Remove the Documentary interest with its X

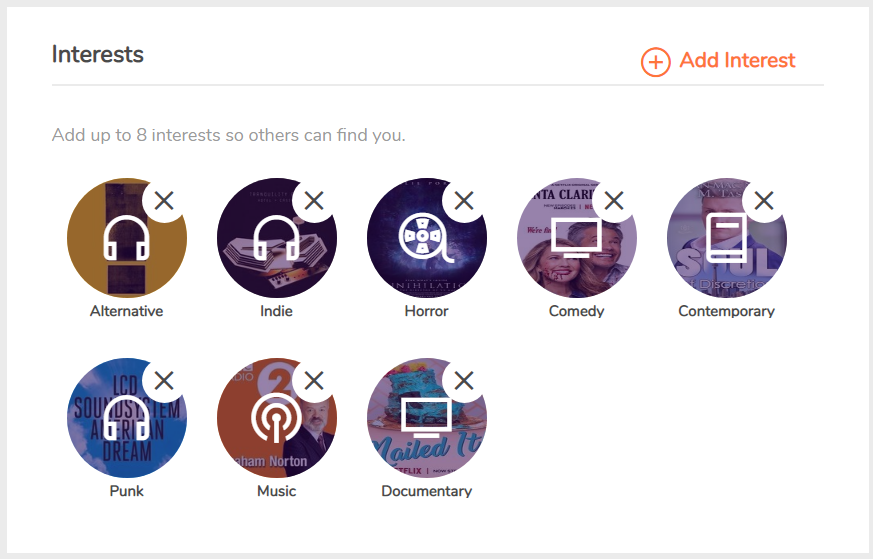click(x=464, y=381)
